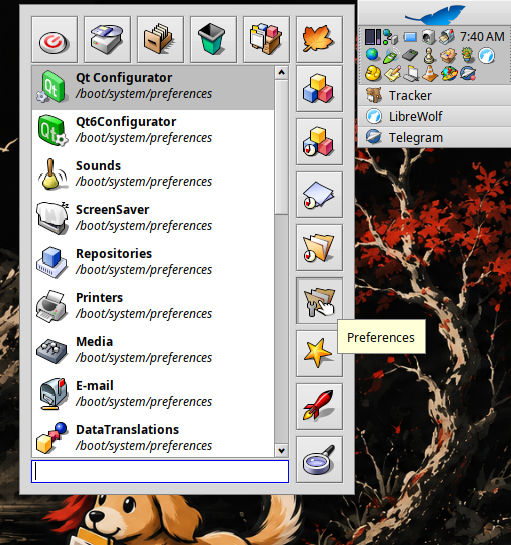Click the colorful surfer globe tray icon

pos(449,74)
